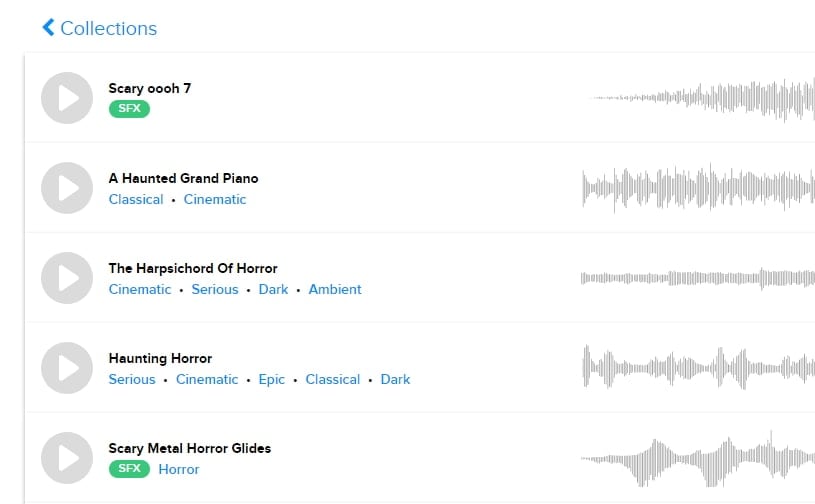Seek within the Scary oooh 7 waveform
Screen dimensions: 815x504
(x=700, y=98)
